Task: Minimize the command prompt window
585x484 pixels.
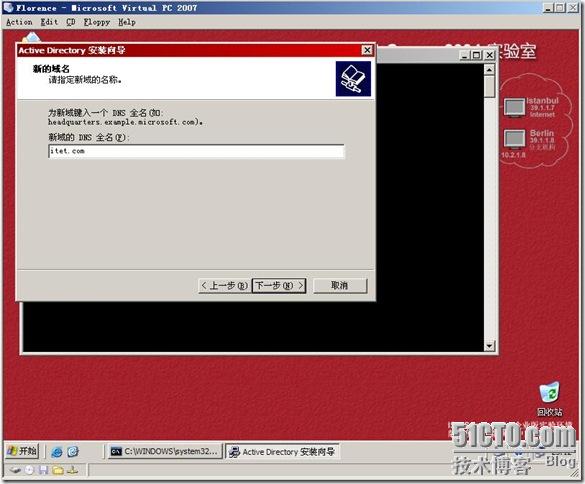Action: click(x=464, y=55)
